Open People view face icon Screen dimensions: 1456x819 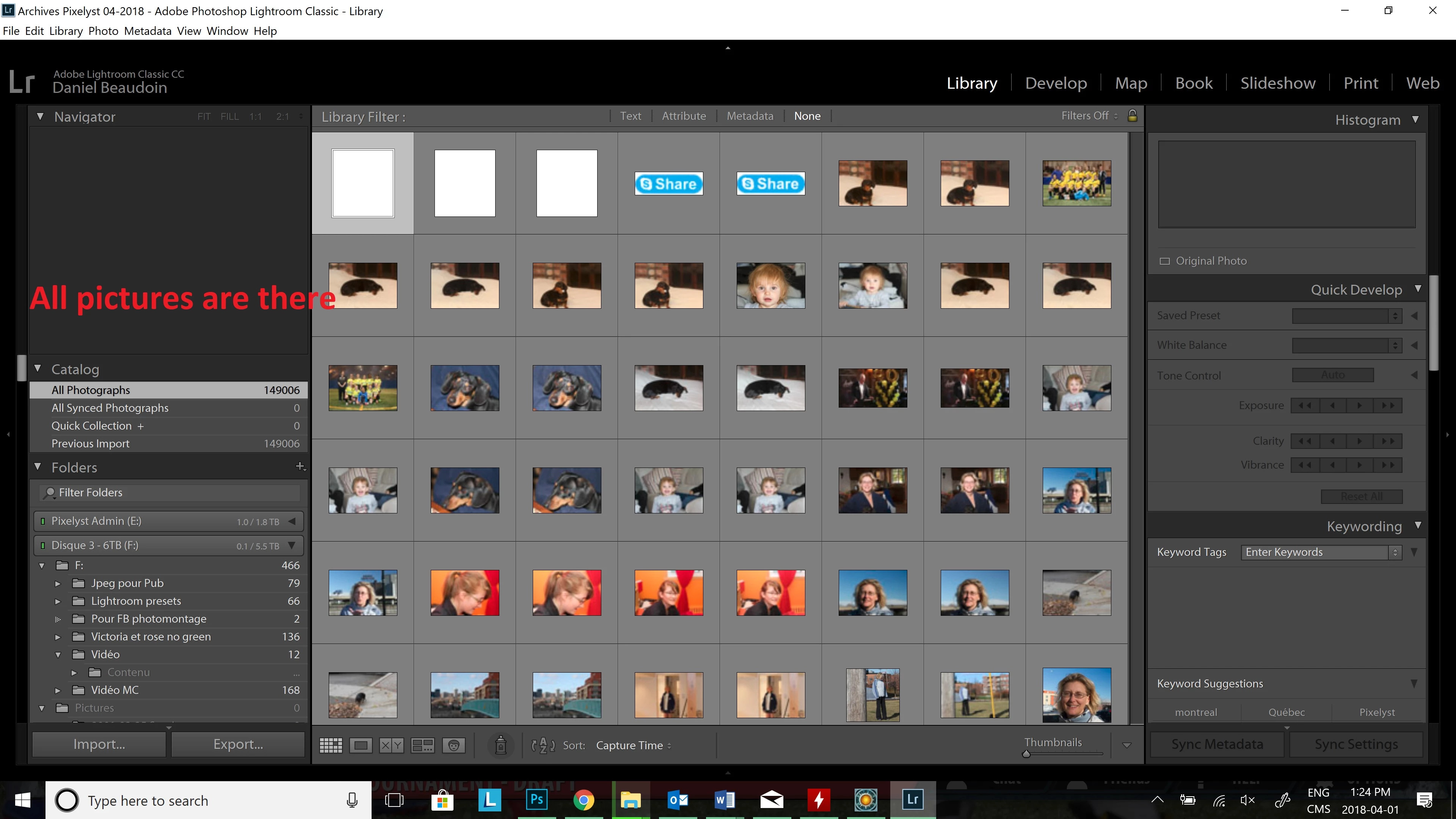point(453,745)
